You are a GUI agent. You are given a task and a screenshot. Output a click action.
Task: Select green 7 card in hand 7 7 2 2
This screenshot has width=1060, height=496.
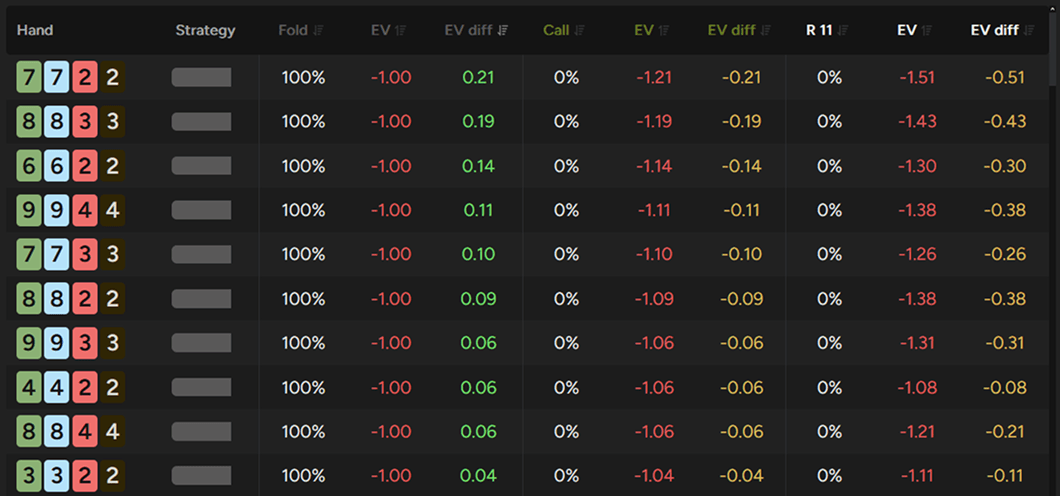[x=29, y=78]
